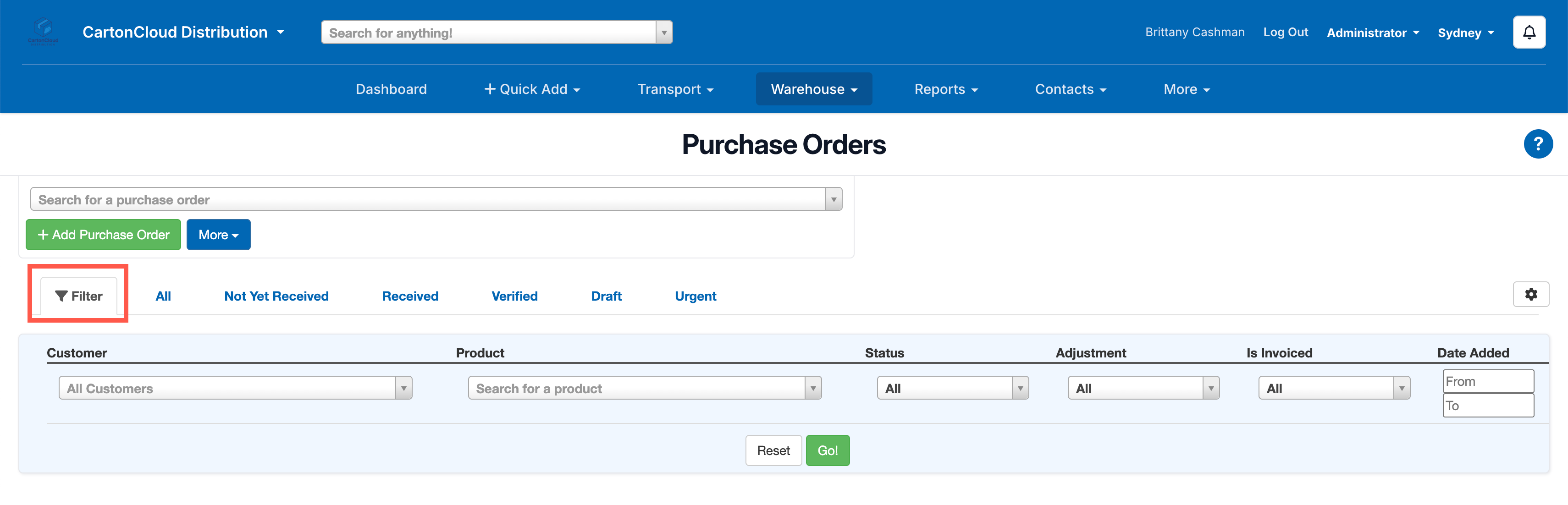Open the blue help question-mark icon
The width and height of the screenshot is (1568, 505).
1538,144
